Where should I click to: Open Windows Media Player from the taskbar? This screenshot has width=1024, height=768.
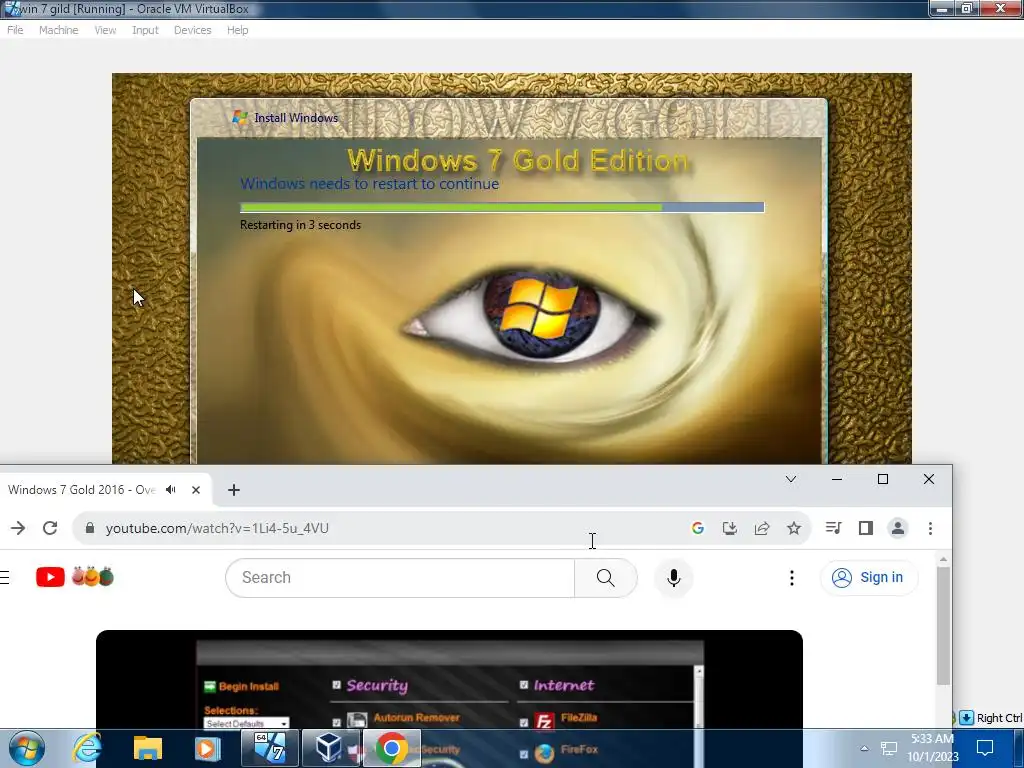[x=208, y=748]
